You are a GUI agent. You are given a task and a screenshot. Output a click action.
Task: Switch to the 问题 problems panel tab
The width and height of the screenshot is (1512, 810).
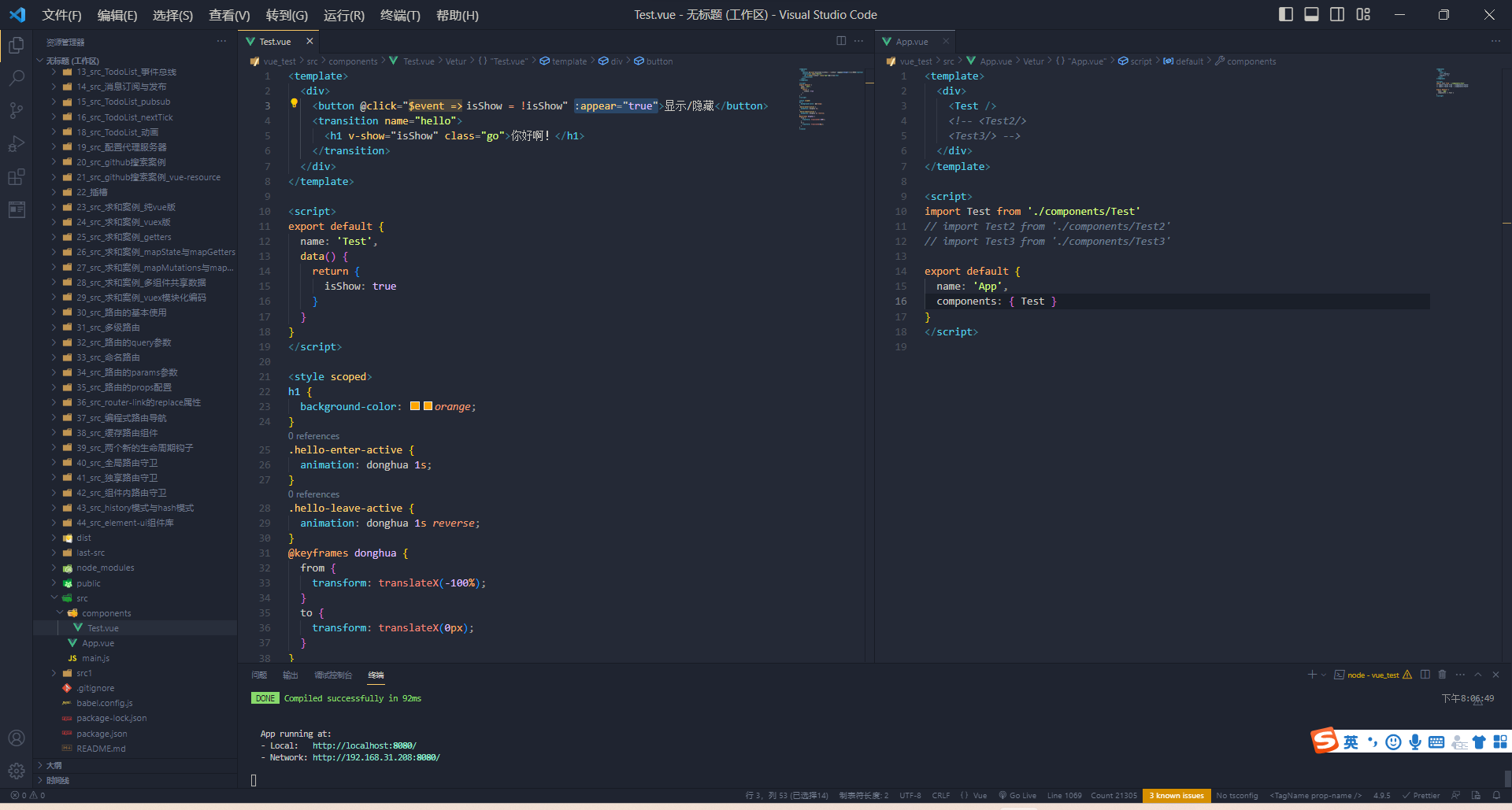coord(259,675)
